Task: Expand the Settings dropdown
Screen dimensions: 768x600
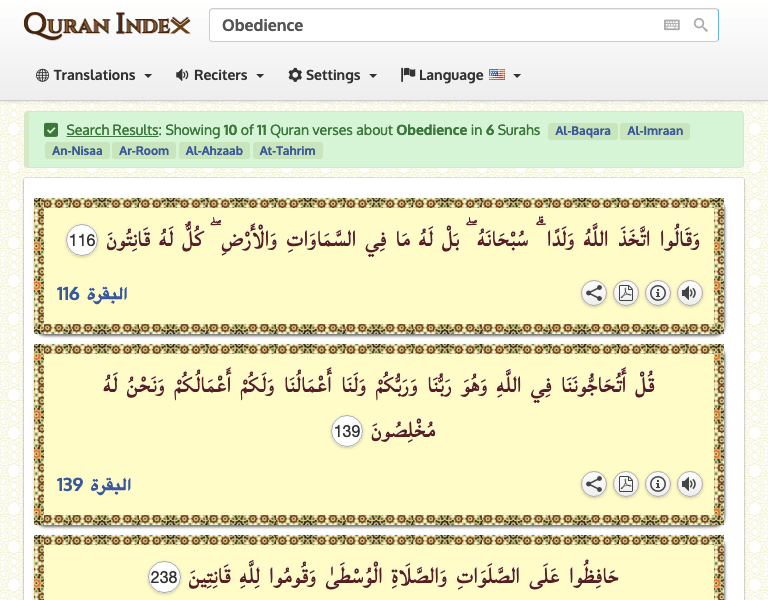Action: pyautogui.click(x=332, y=75)
